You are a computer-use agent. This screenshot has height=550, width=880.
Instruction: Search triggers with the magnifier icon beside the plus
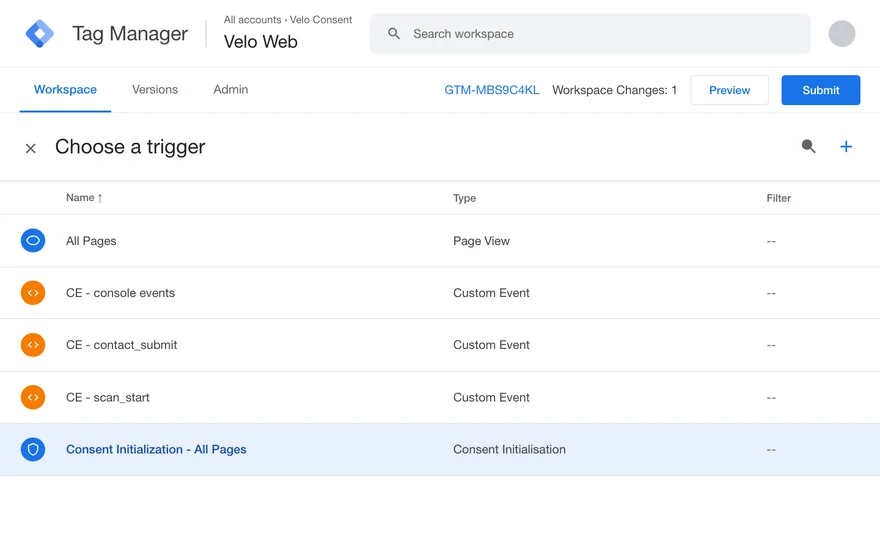click(808, 146)
